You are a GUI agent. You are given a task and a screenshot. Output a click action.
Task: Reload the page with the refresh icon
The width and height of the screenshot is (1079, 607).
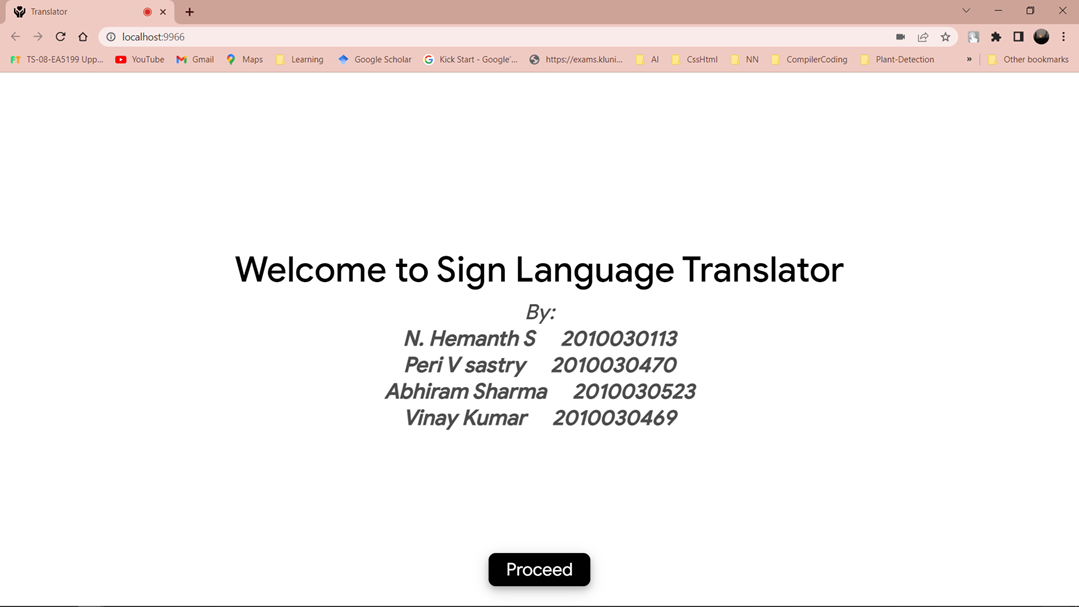click(59, 36)
